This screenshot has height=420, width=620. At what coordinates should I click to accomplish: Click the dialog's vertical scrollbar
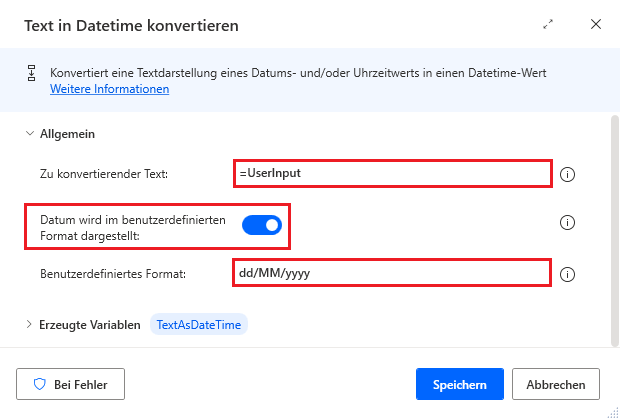614,230
